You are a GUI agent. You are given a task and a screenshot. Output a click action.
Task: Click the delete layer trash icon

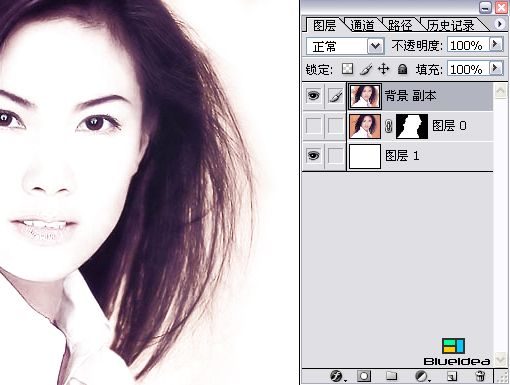[x=480, y=376]
